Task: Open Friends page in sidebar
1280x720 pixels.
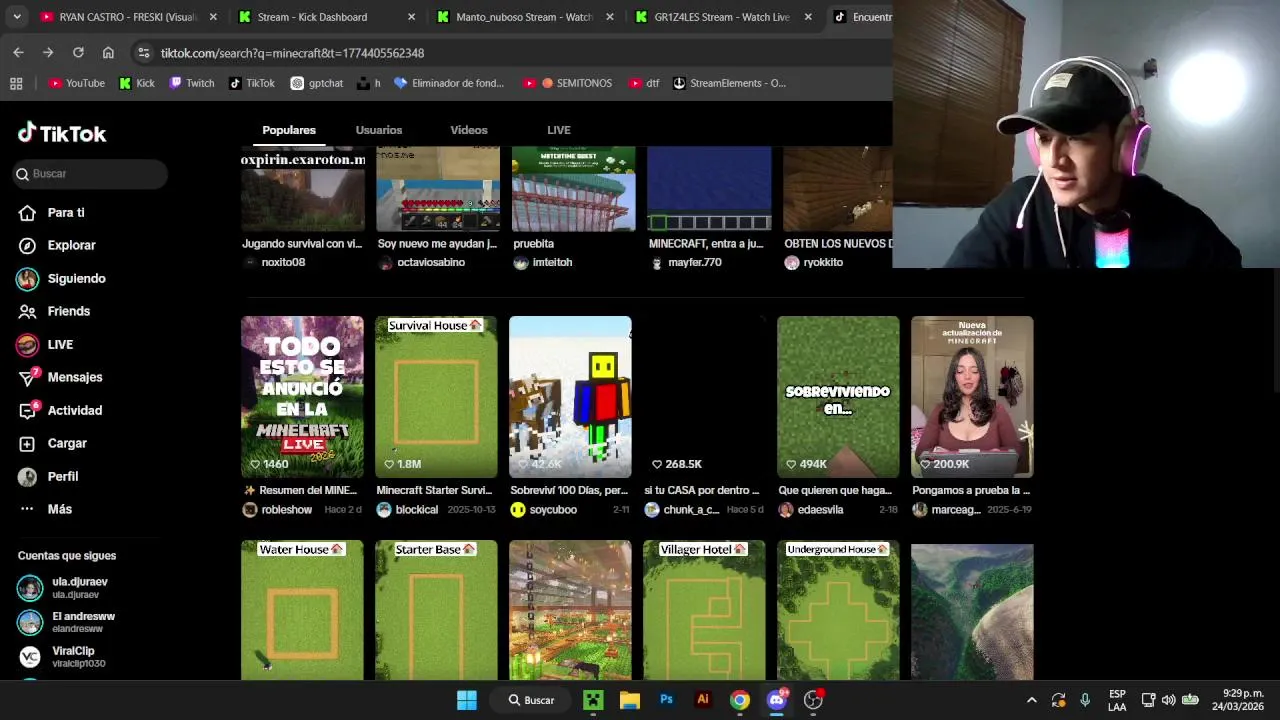Action: coord(54,311)
